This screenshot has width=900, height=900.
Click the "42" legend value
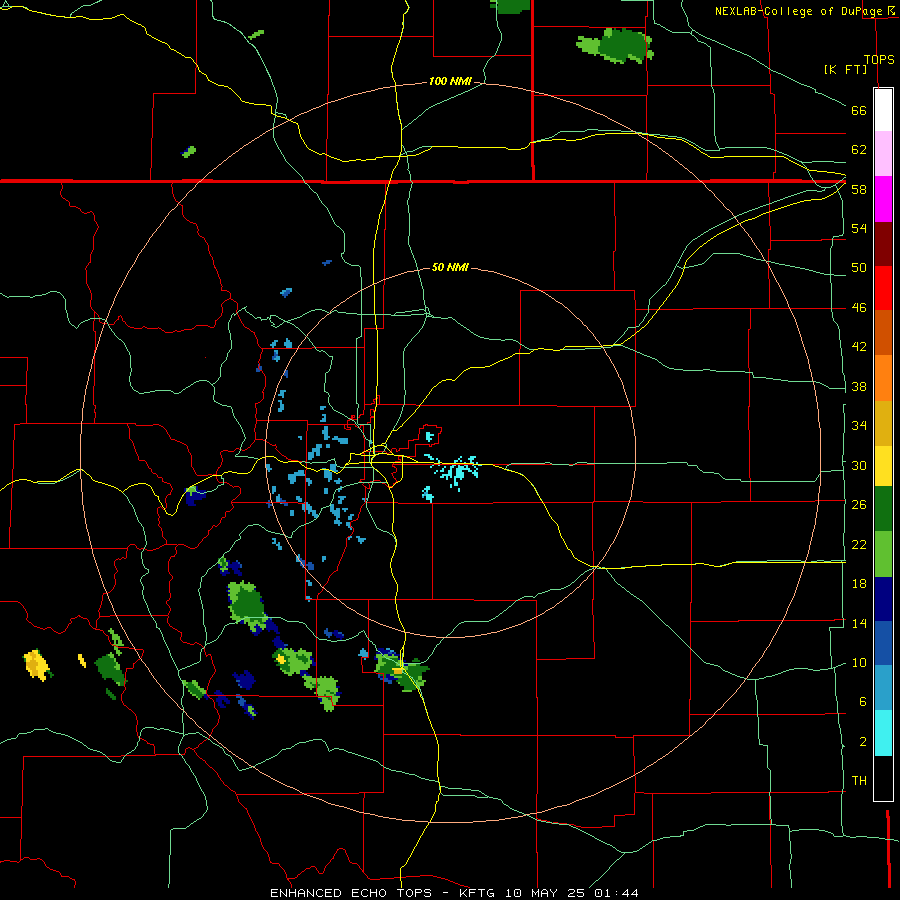pos(859,347)
